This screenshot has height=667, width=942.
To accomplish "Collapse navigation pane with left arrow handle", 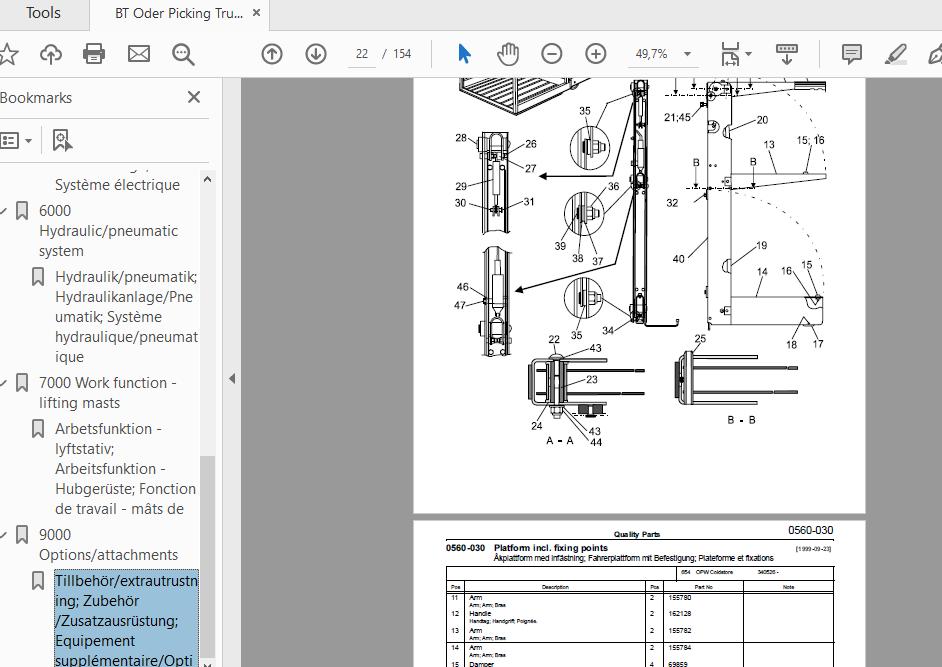I will pyautogui.click(x=232, y=379).
